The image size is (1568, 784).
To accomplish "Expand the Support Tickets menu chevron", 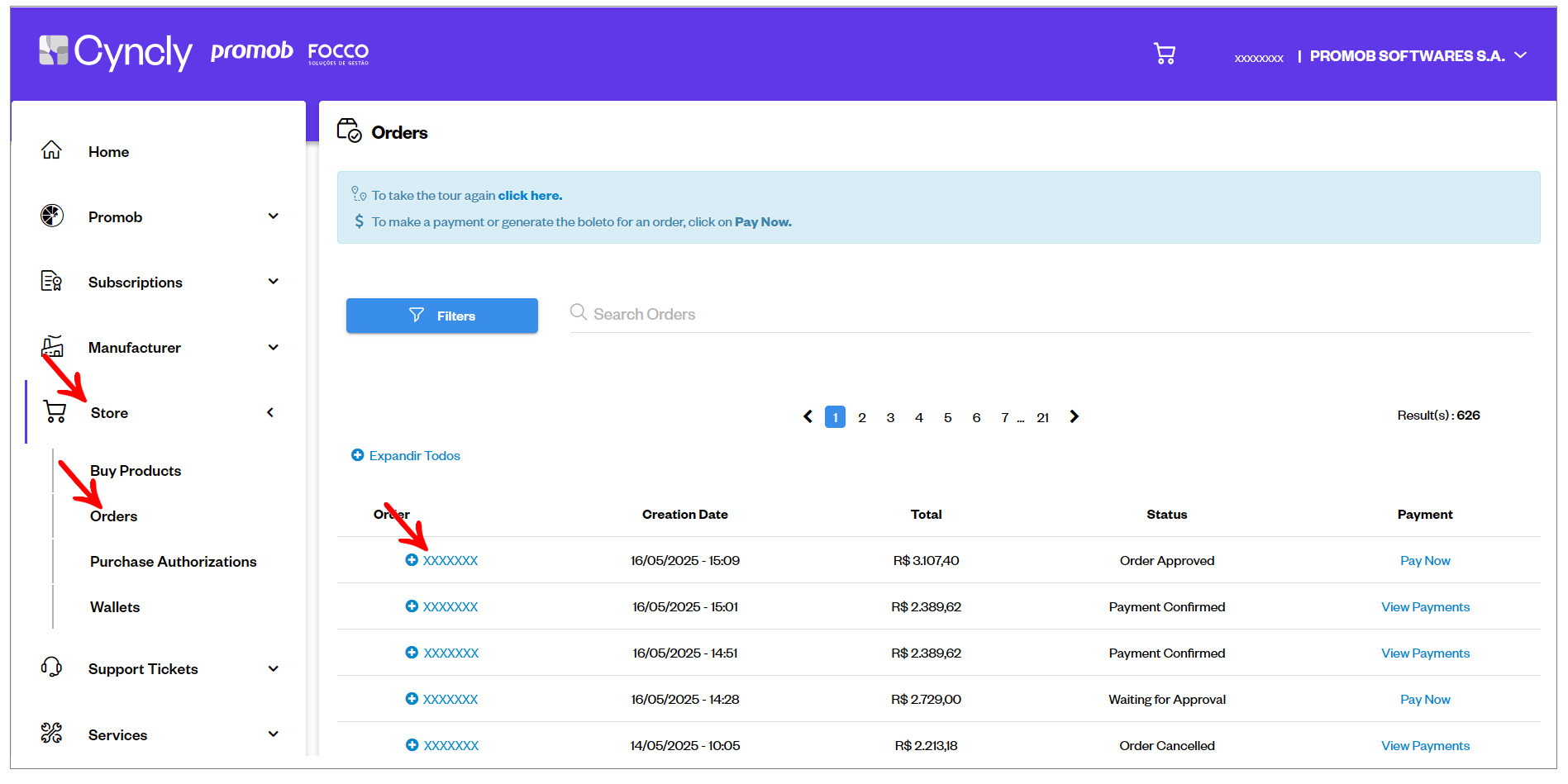I will coord(274,668).
